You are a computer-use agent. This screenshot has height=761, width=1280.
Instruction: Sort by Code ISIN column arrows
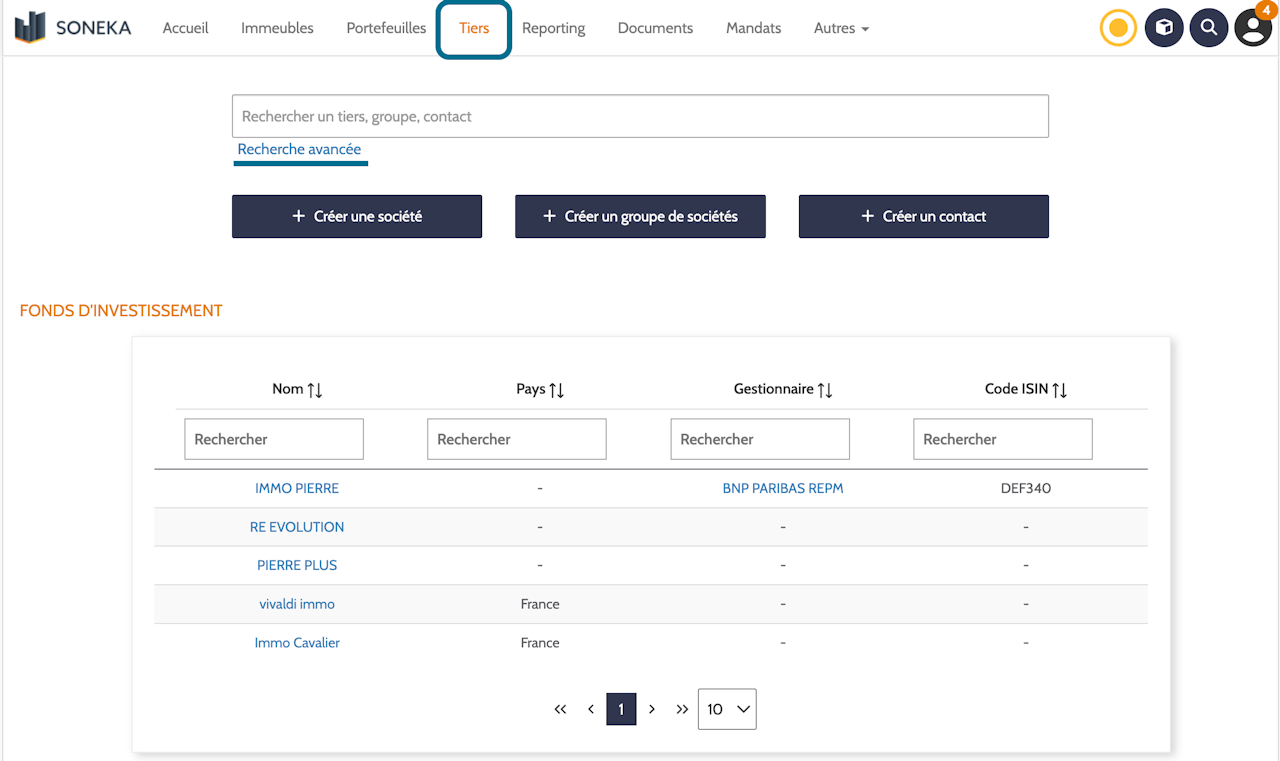pos(1060,390)
